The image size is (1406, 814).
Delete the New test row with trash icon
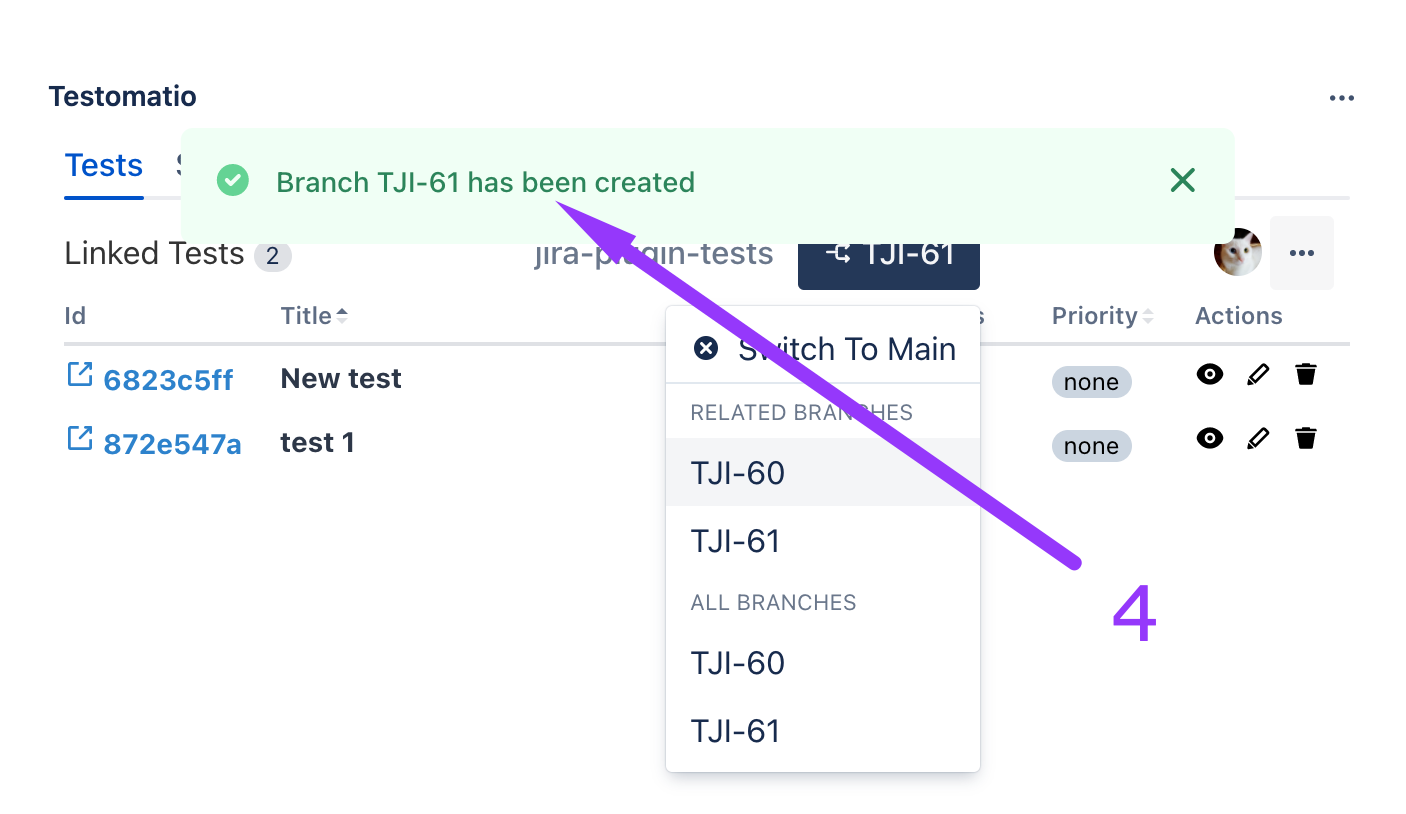pos(1305,375)
